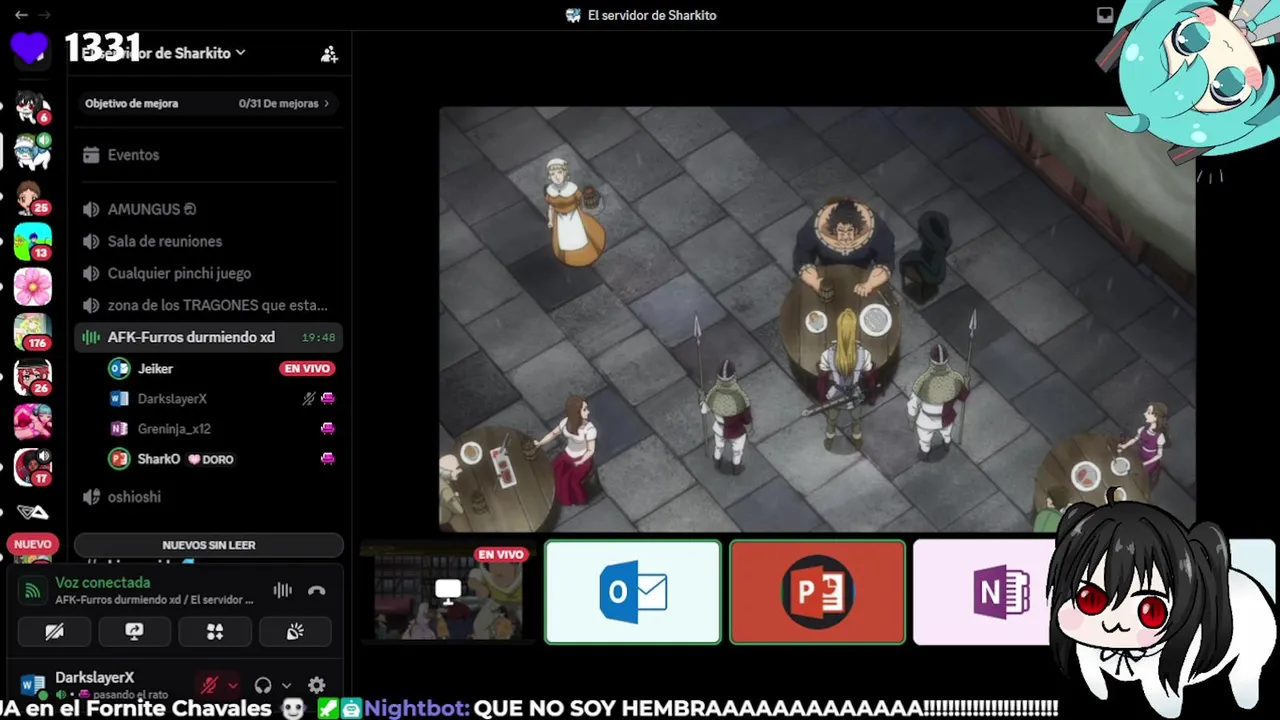This screenshot has height=720, width=1280.
Task: Open user settings gear
Action: (316, 685)
